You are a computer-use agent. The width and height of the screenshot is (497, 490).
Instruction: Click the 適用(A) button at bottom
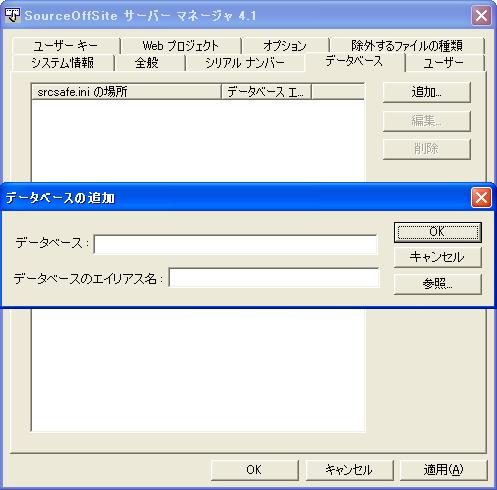pyautogui.click(x=443, y=470)
